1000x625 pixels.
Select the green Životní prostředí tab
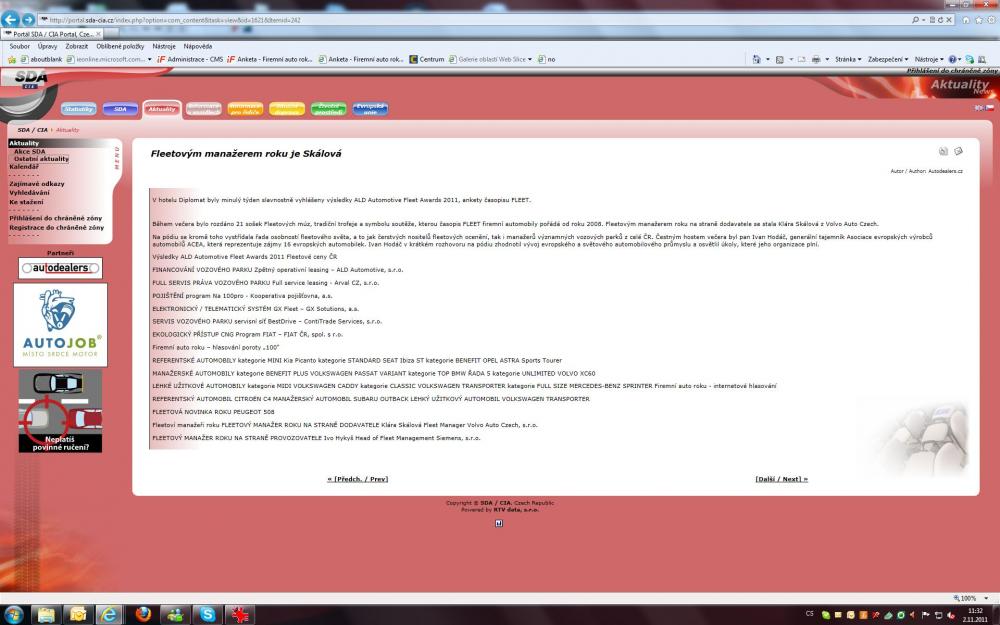pyautogui.click(x=328, y=109)
